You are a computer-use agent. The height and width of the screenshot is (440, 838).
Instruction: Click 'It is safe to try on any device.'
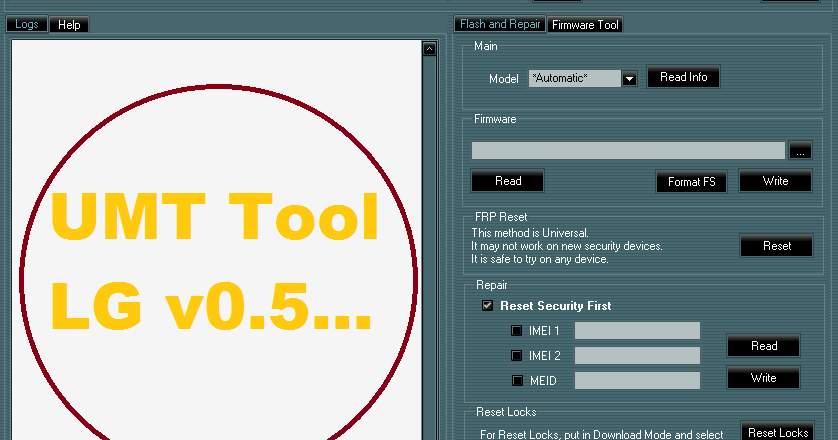coord(539,259)
